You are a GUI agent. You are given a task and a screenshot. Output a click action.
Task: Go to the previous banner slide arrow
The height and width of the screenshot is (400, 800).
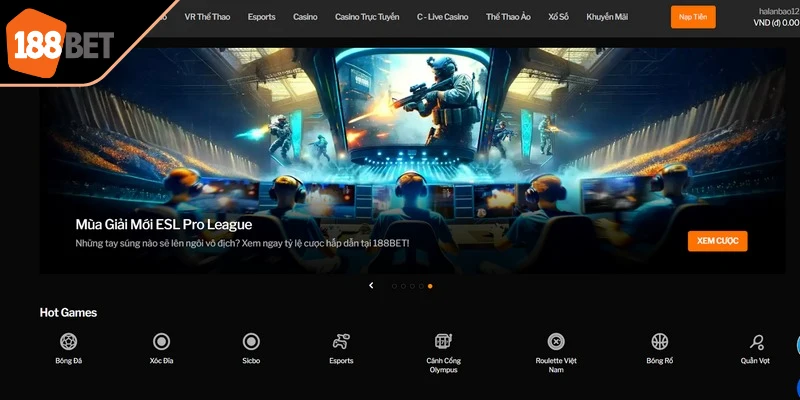click(x=371, y=286)
